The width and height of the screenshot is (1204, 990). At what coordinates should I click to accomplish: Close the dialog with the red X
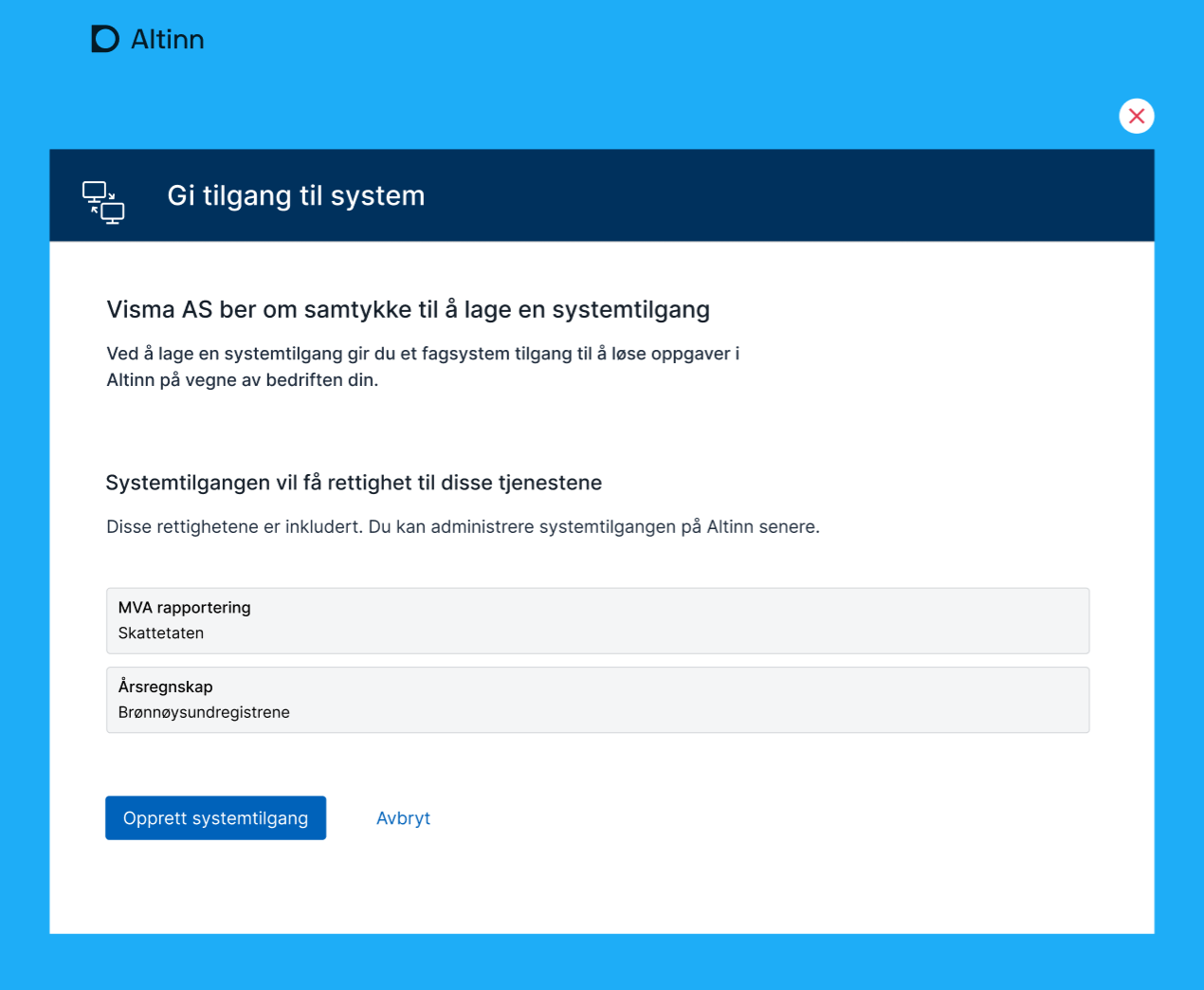point(1136,116)
